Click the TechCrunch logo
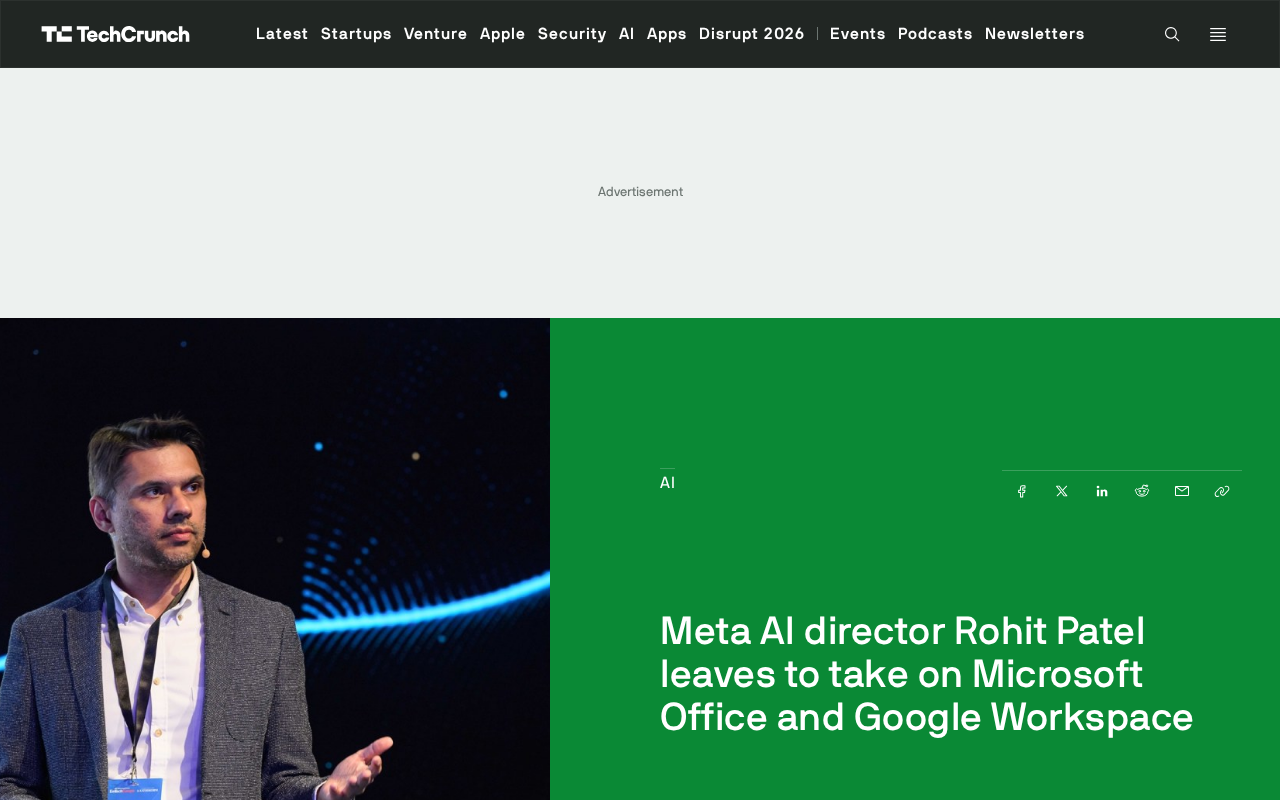This screenshot has height=800, width=1280. (115, 34)
